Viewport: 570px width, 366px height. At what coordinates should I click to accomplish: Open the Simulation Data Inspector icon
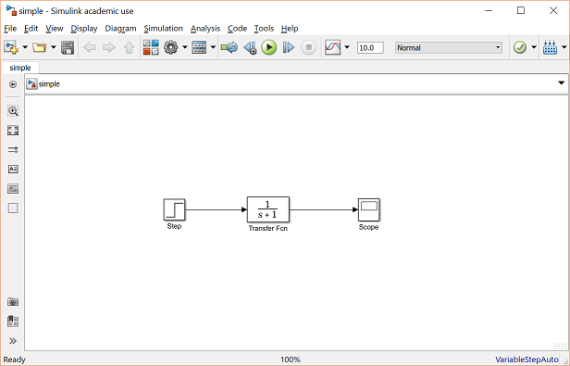(x=333, y=48)
